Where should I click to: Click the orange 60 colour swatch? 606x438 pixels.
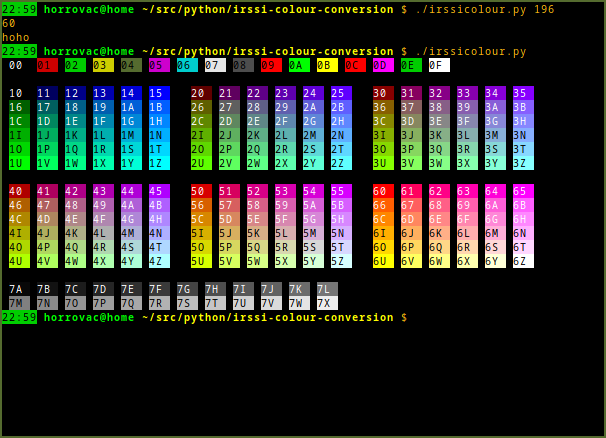point(381,191)
